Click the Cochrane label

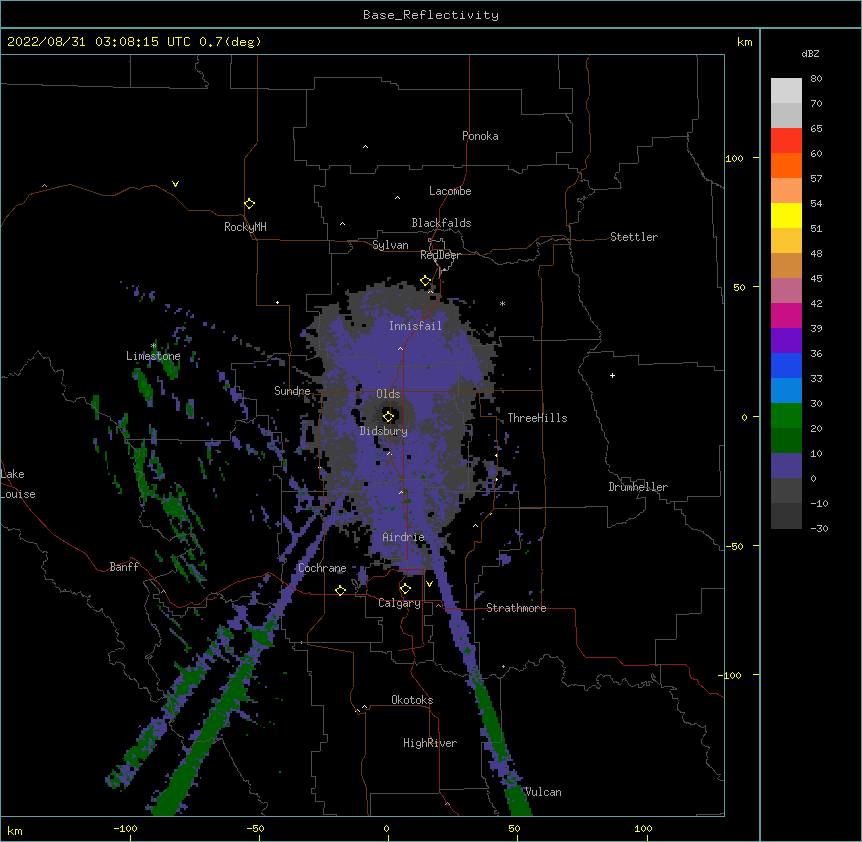[x=322, y=568]
